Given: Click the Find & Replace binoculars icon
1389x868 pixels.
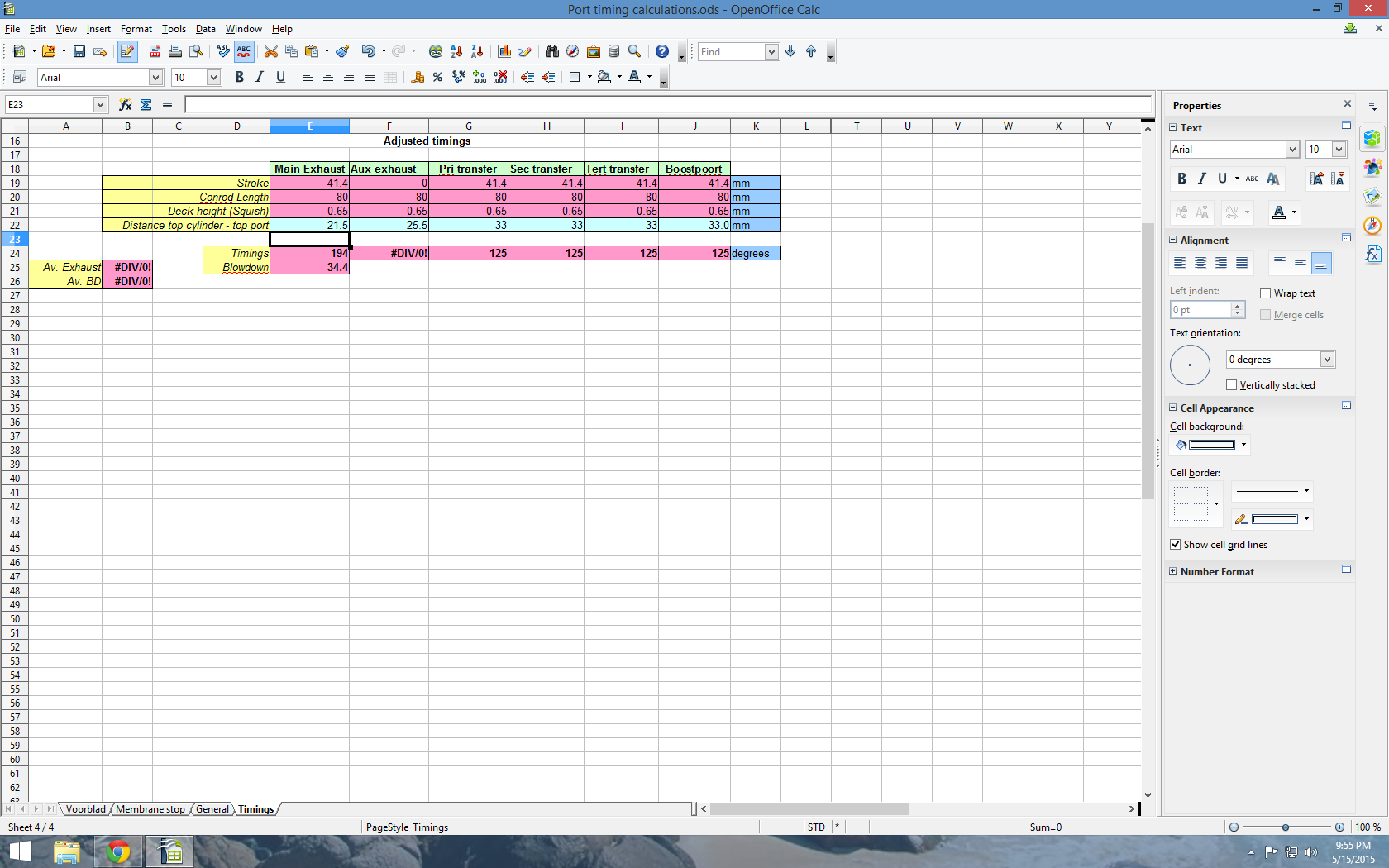Looking at the screenshot, I should [x=551, y=51].
